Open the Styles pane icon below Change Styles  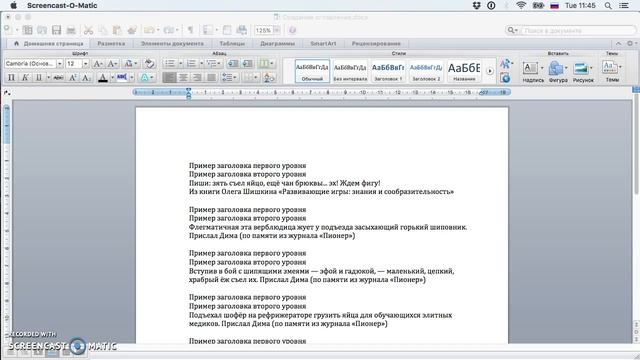click(x=505, y=78)
